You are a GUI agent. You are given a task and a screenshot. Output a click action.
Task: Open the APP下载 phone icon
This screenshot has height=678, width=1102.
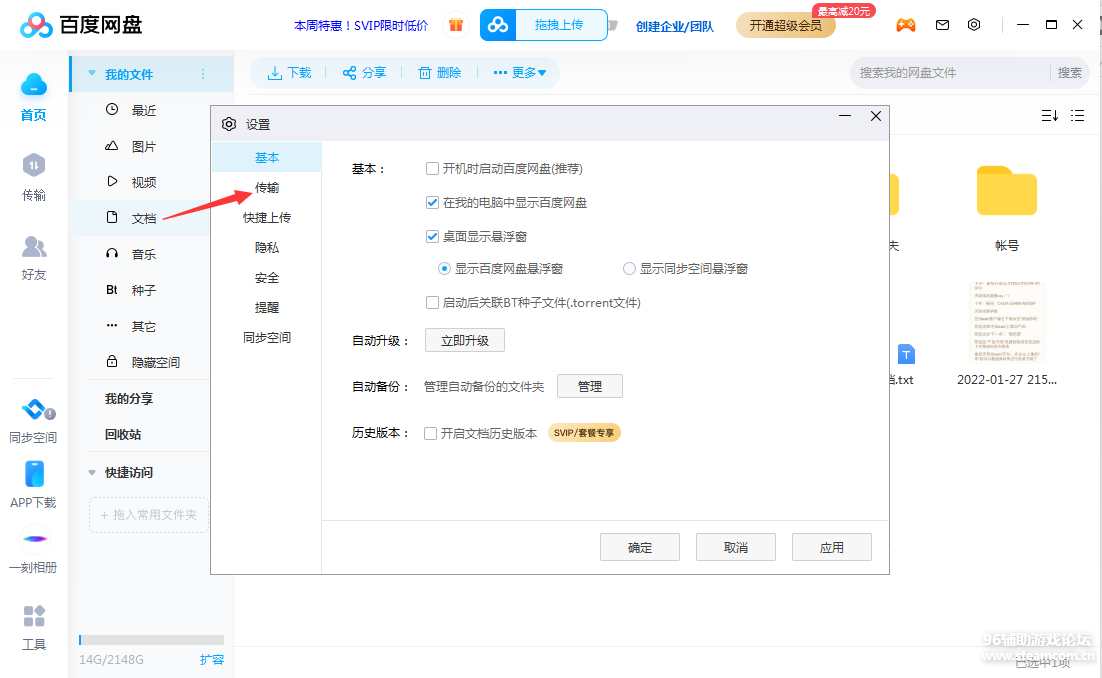coord(34,475)
